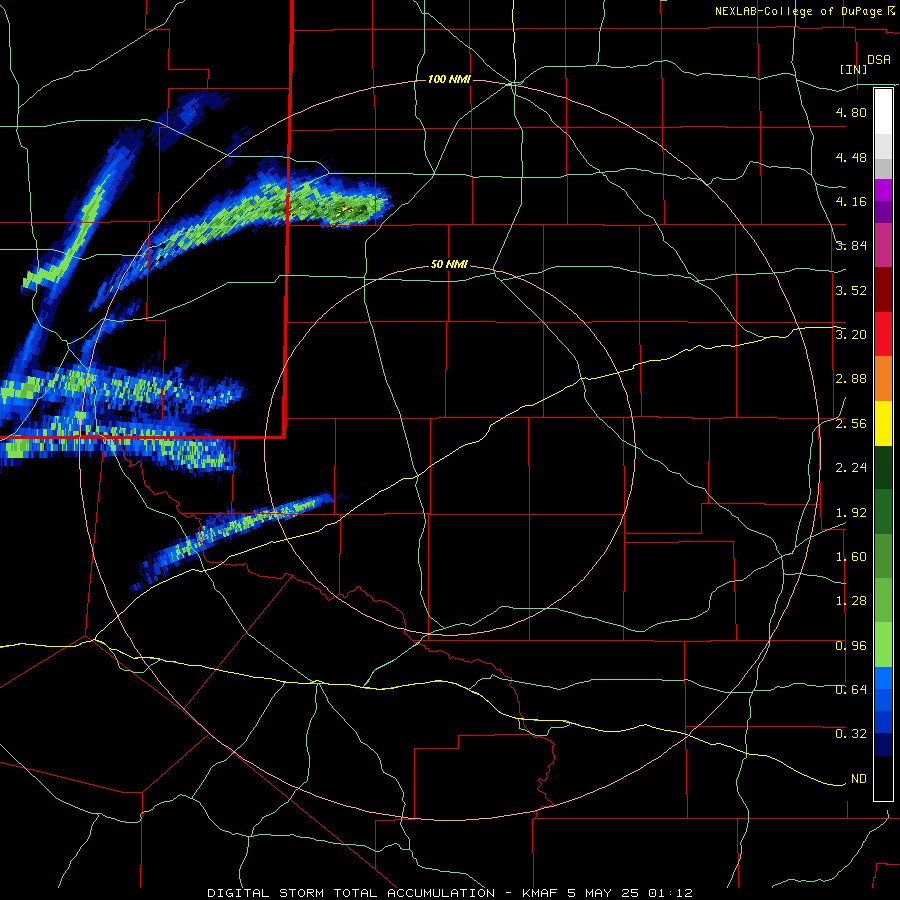The height and width of the screenshot is (900, 900).
Task: Pick the dark red legend swatch
Action: [883, 290]
